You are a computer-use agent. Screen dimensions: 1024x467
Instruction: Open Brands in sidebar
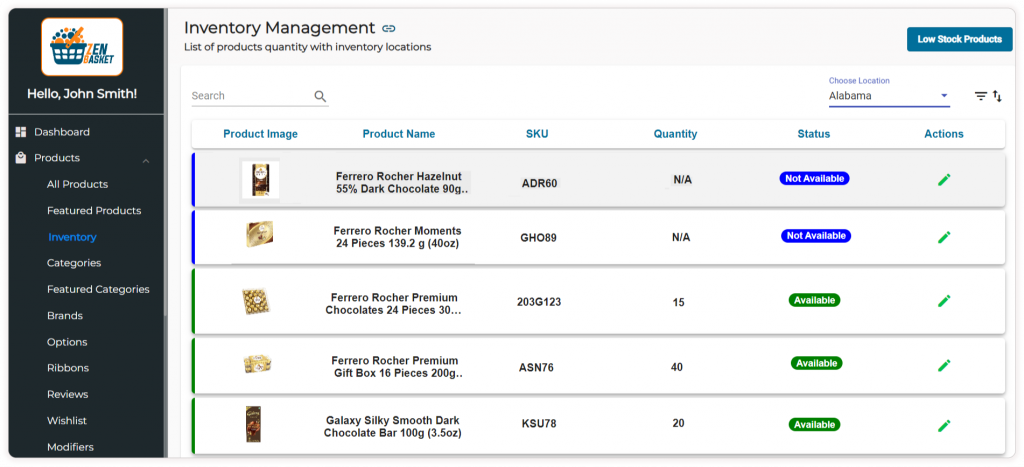tap(65, 315)
